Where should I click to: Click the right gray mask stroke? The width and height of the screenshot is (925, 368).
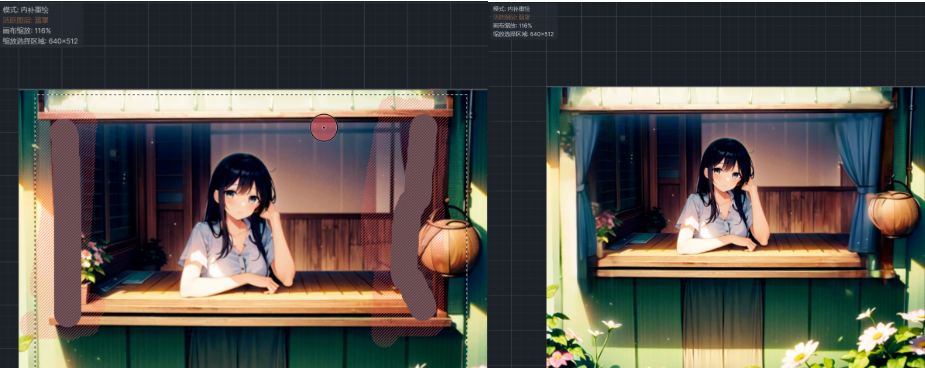415,217
